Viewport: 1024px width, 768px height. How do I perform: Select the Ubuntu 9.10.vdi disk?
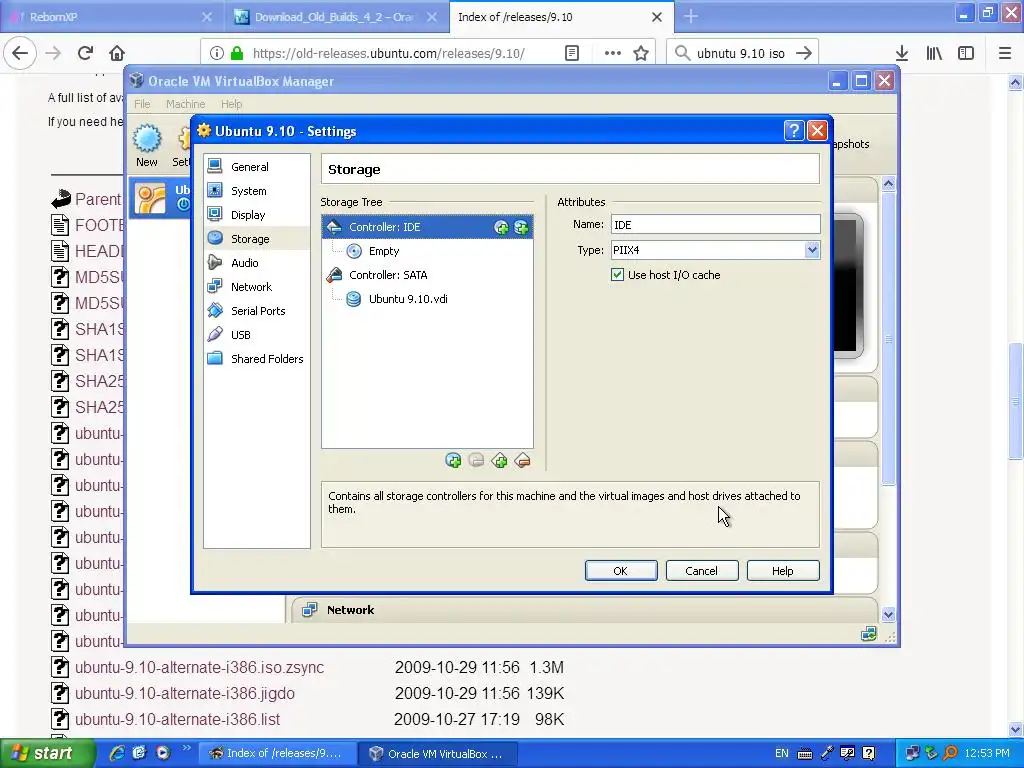408,299
